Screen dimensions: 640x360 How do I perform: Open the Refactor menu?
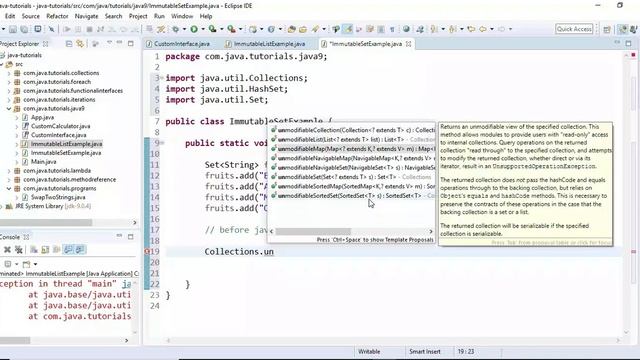57,16
